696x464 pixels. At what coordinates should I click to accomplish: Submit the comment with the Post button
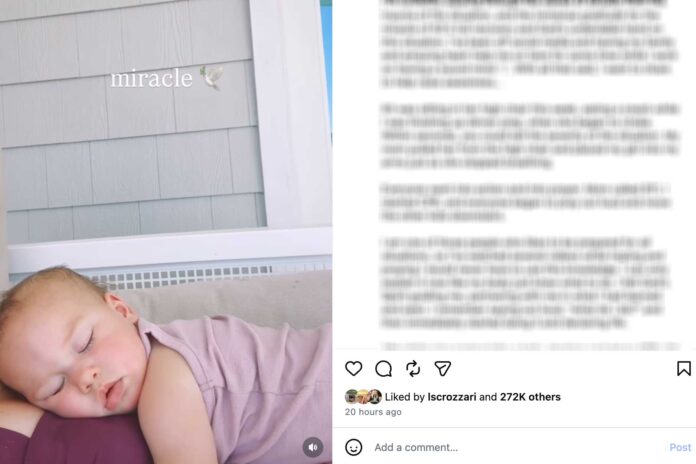pos(680,447)
